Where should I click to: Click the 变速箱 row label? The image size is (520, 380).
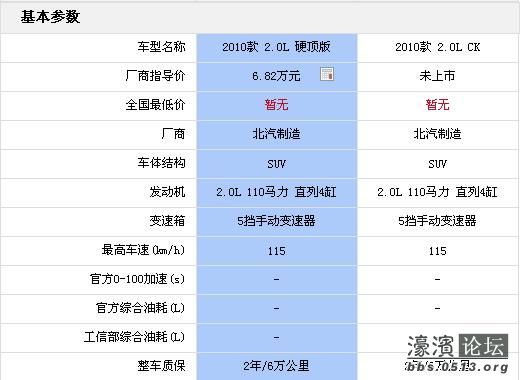coord(167,221)
